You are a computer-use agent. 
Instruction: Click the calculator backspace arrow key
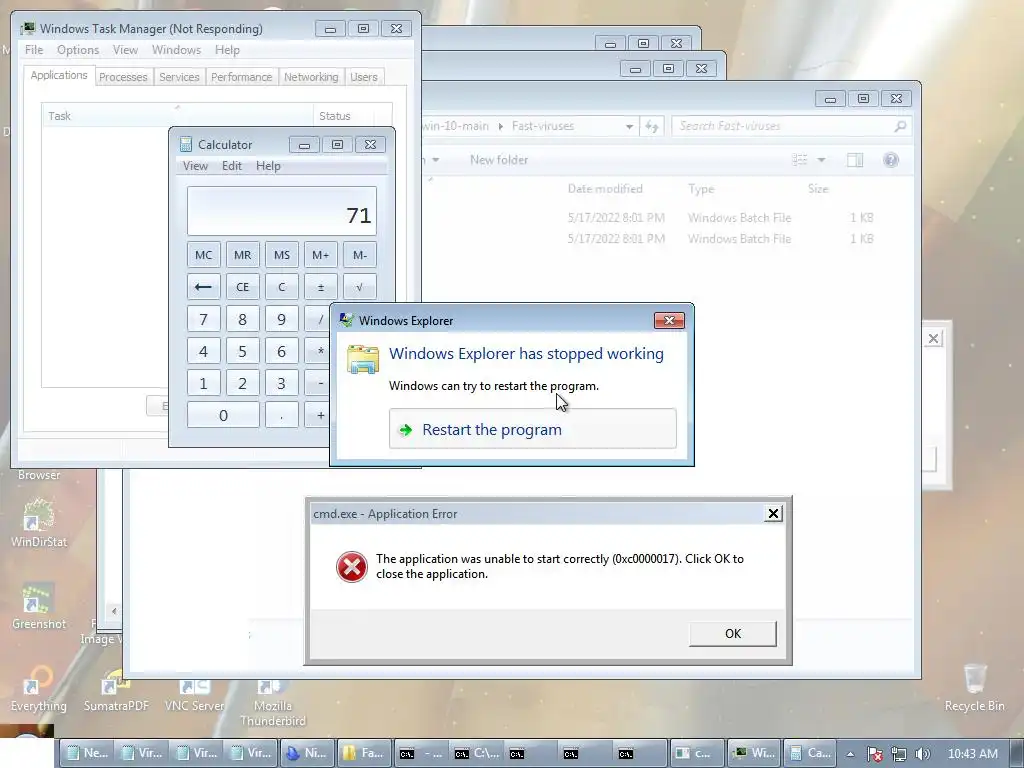(x=203, y=287)
